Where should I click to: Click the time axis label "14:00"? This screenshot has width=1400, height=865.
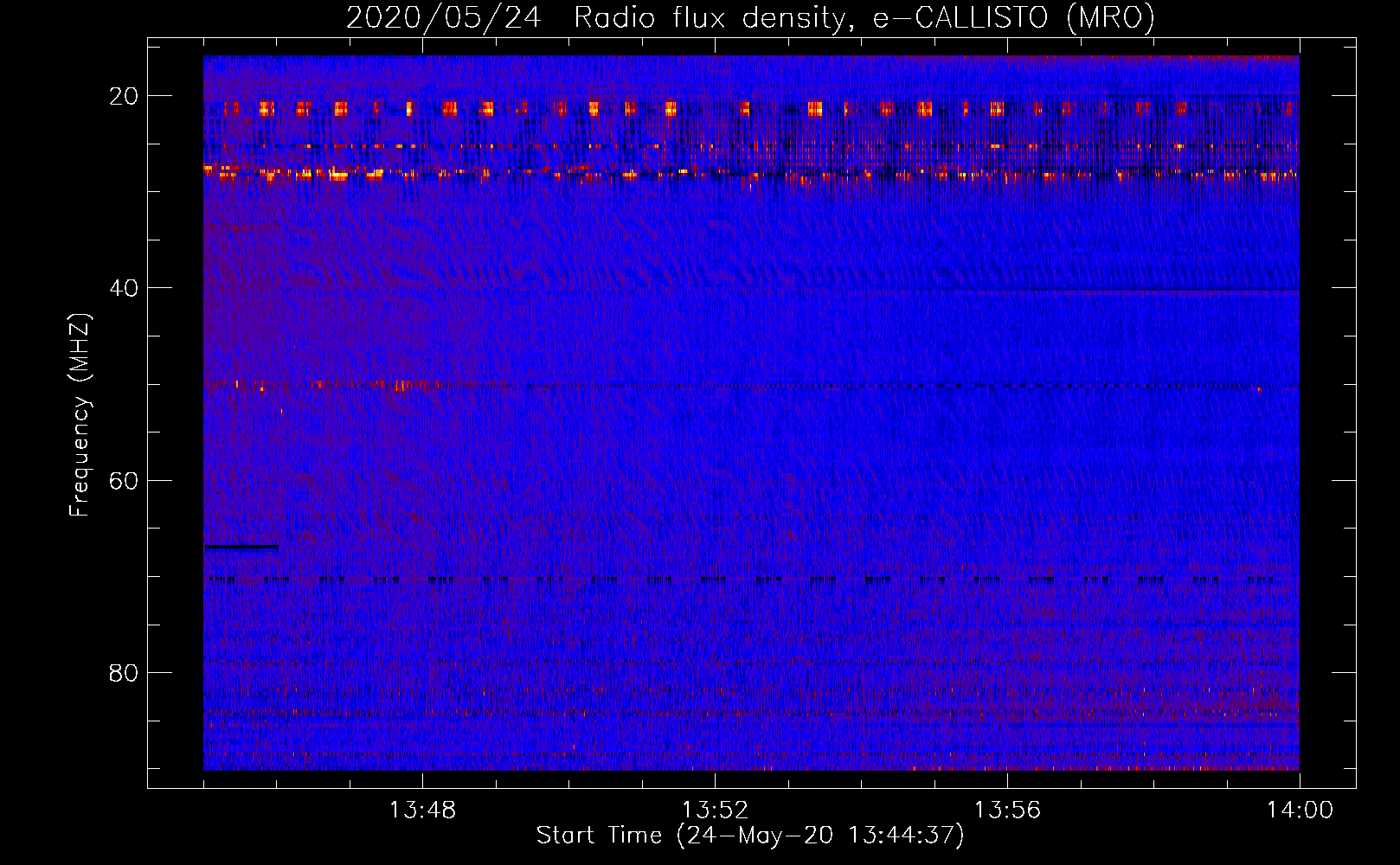pos(1300,811)
